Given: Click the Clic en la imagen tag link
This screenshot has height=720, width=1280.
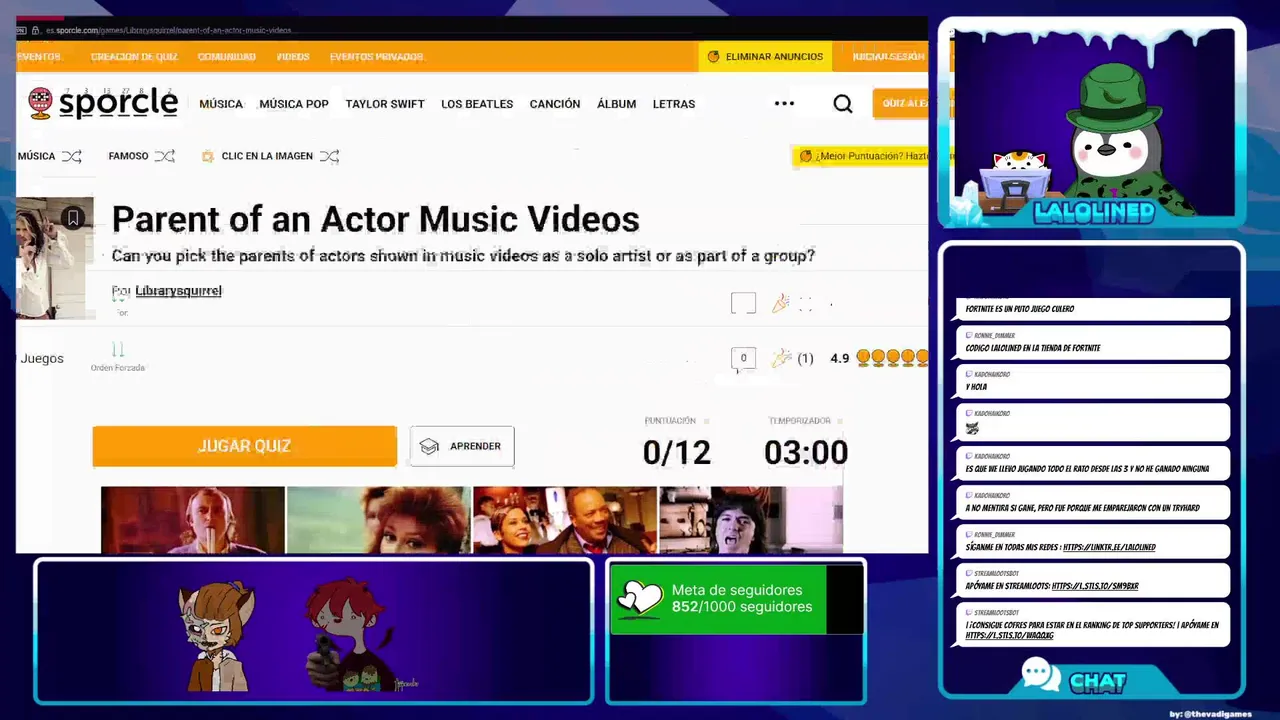Looking at the screenshot, I should 267,156.
